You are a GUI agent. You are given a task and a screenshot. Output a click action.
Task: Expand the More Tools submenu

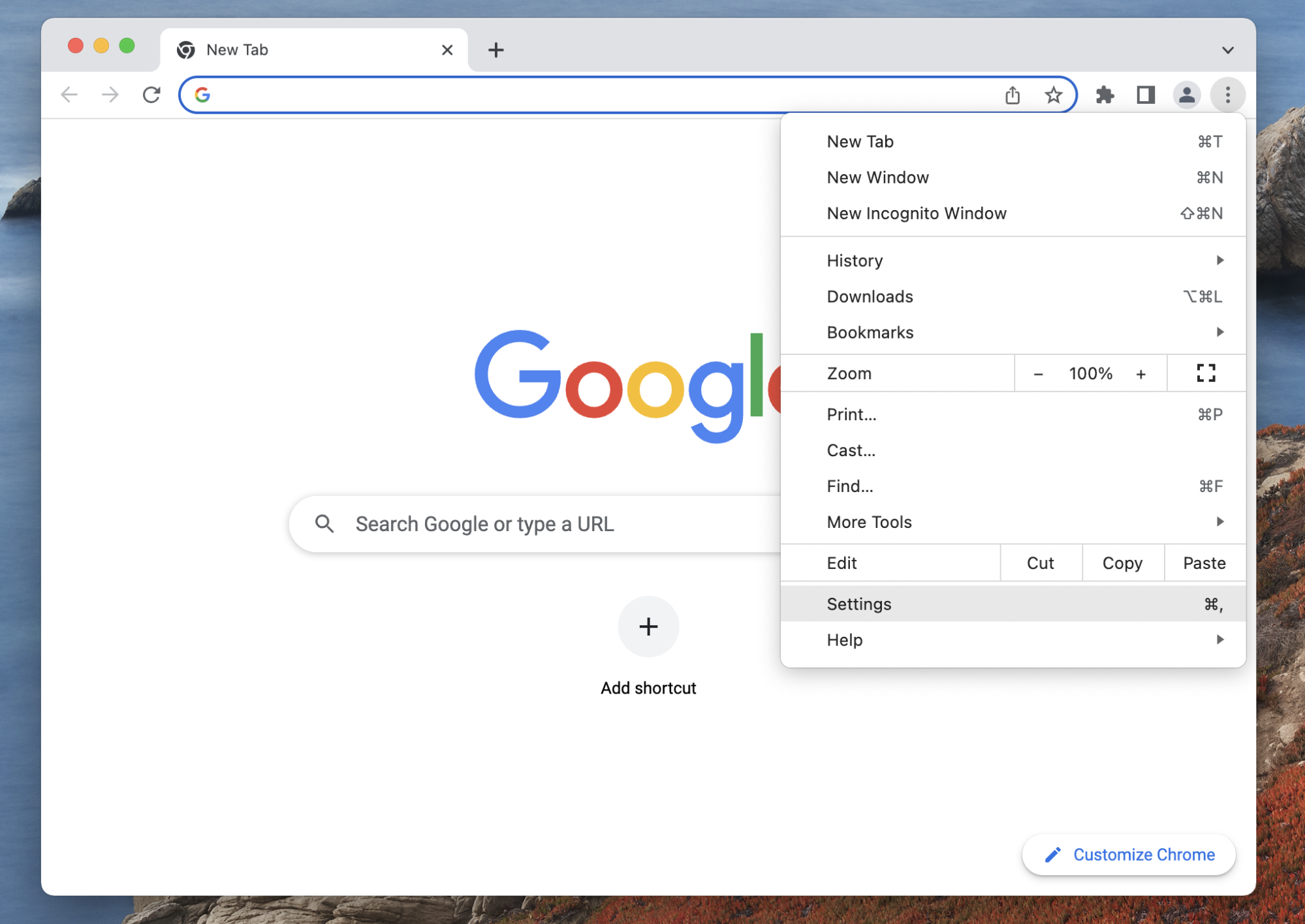pyautogui.click(x=1013, y=522)
